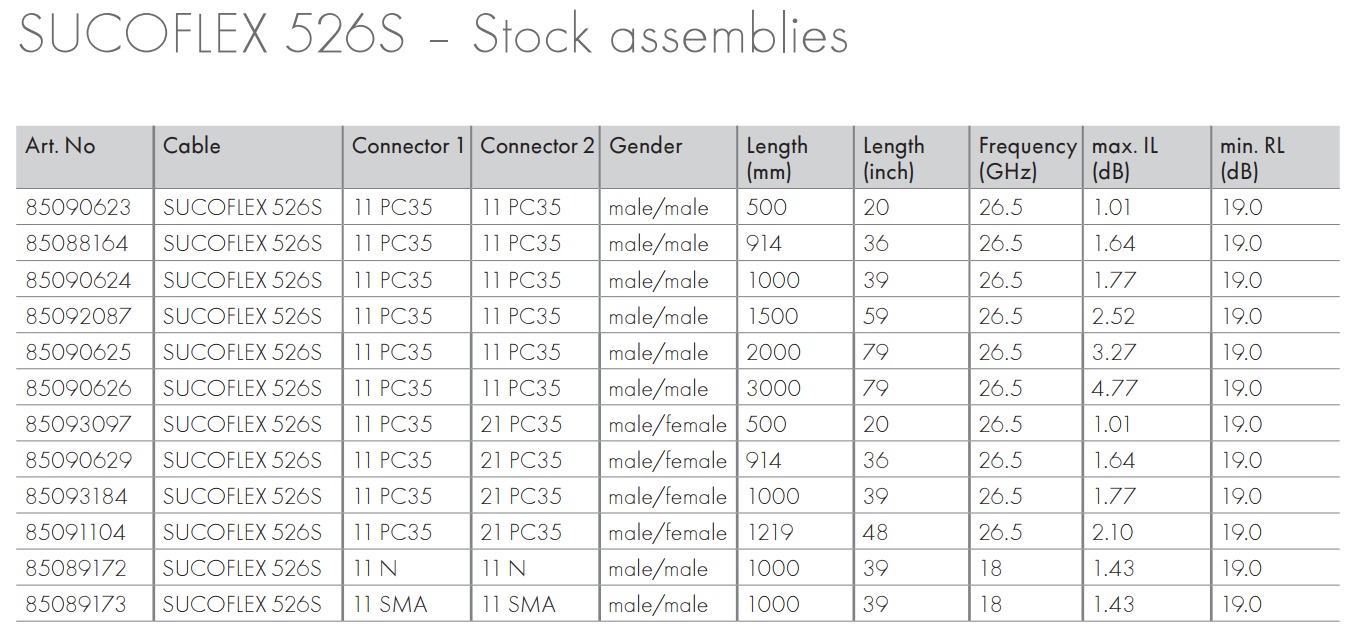Click the SUCOFLEX 526S Stock assemblies title

pos(433,36)
